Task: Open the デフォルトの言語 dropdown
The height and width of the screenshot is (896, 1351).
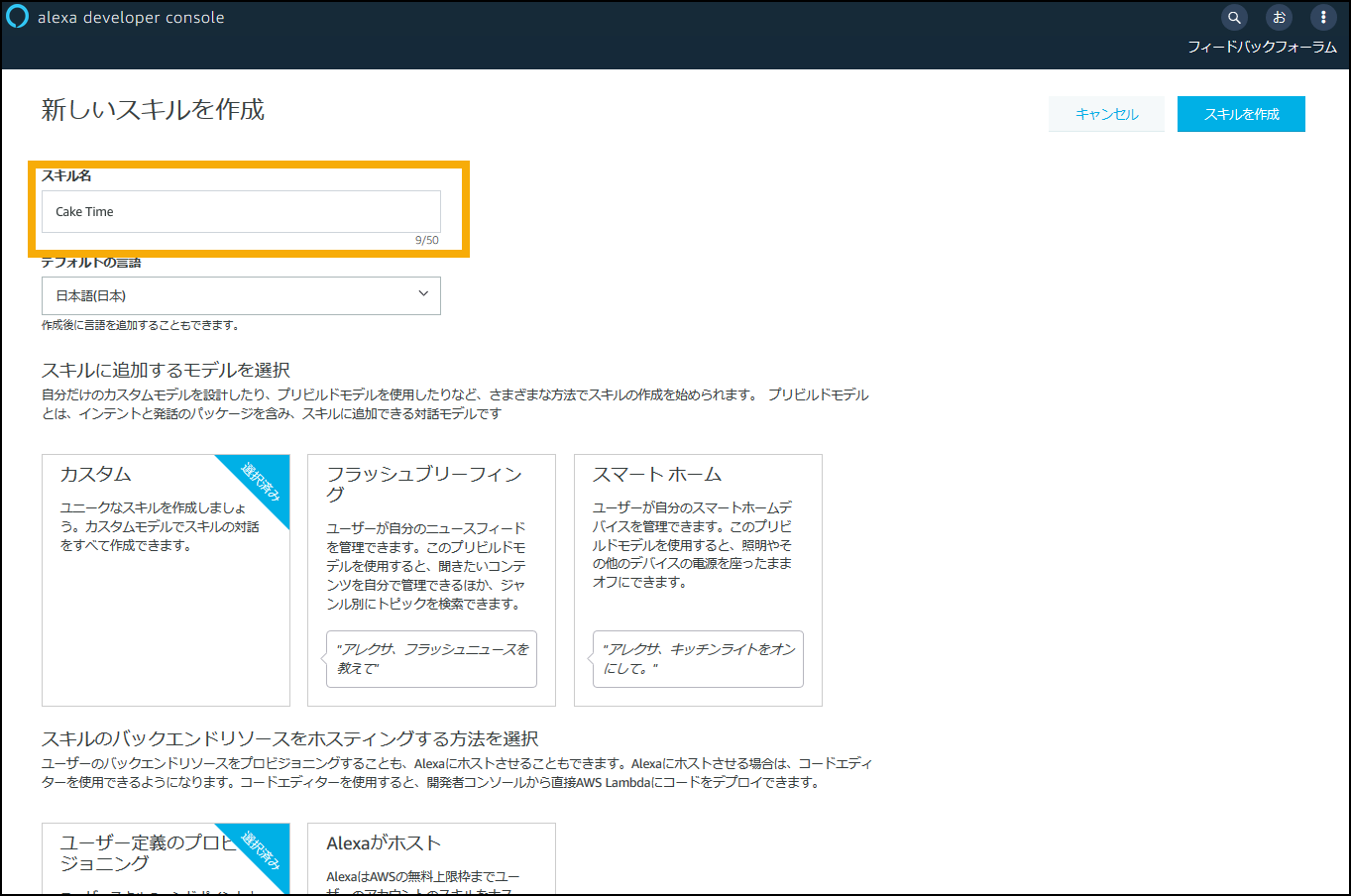Action: coord(241,295)
